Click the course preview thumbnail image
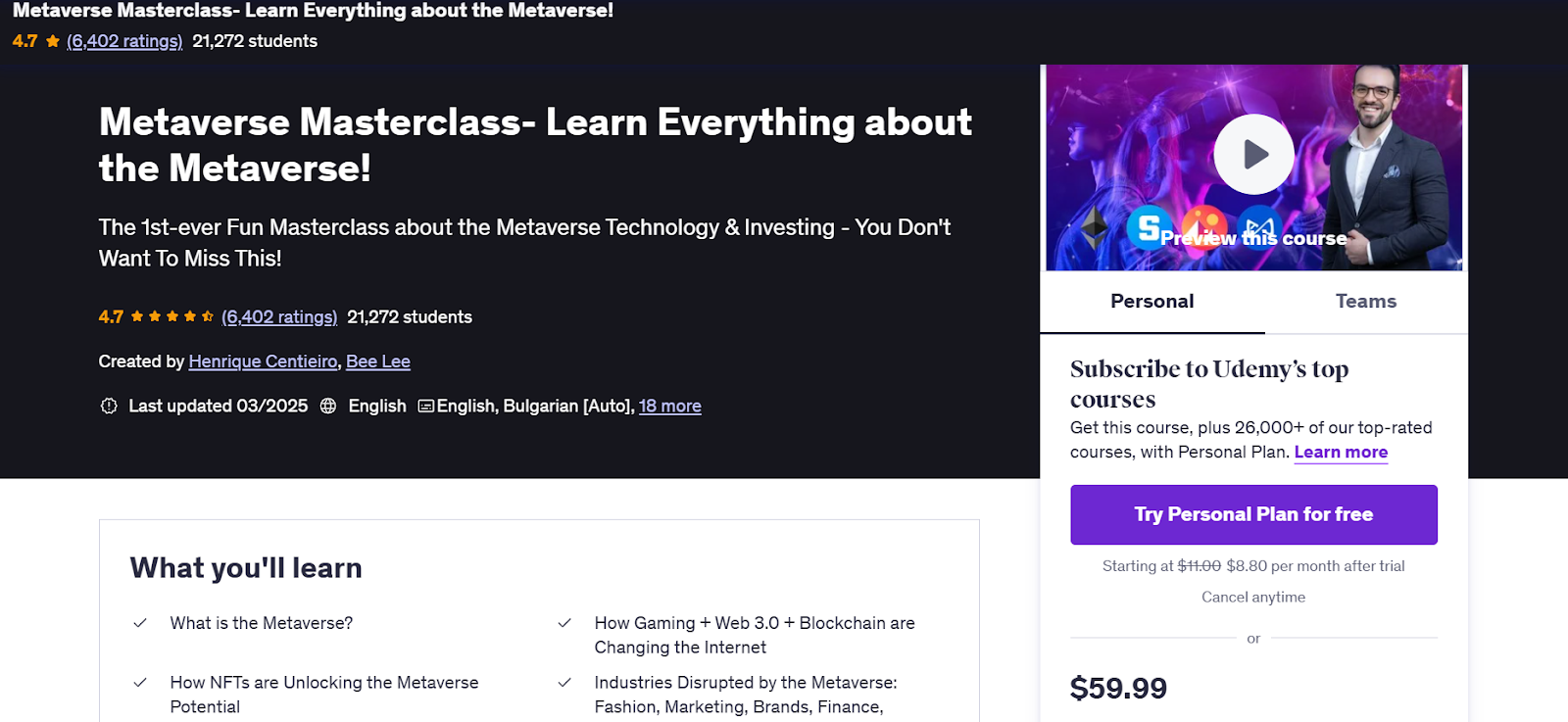Viewport: 1568px width, 722px height. (x=1253, y=168)
